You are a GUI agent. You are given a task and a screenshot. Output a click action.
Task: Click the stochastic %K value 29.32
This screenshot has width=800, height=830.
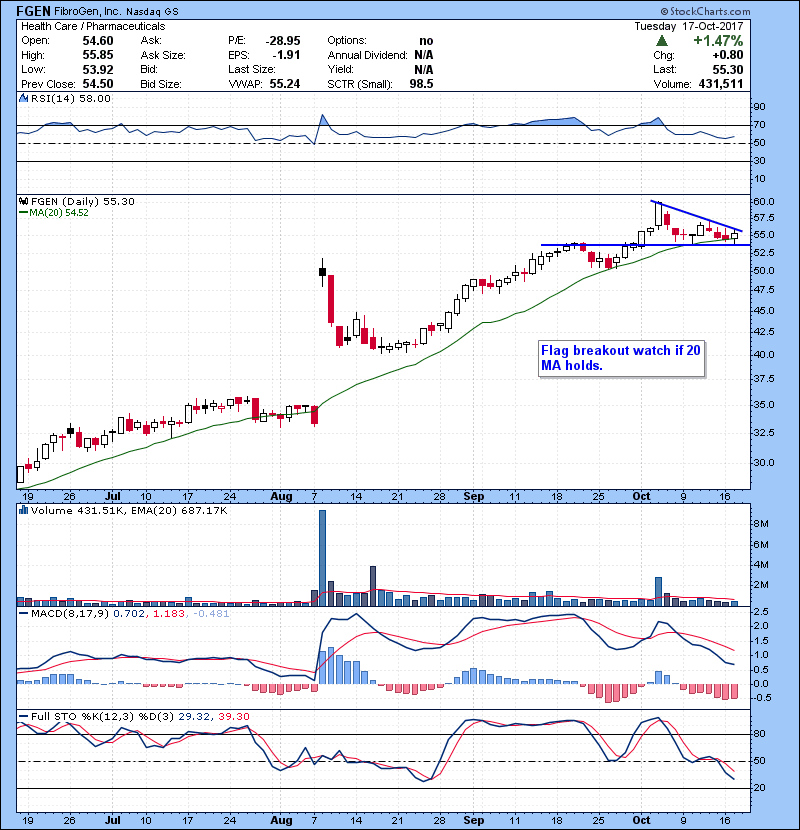click(x=195, y=716)
